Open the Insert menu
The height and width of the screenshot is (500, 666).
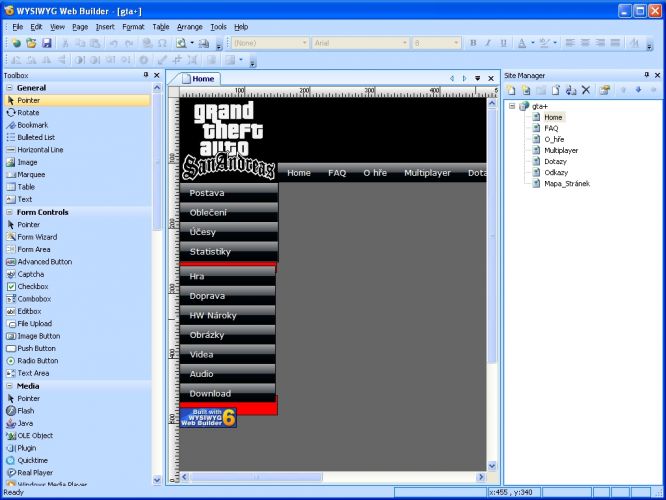[x=105, y=27]
